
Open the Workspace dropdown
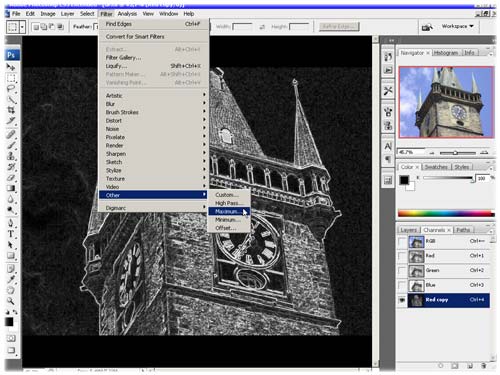click(x=457, y=26)
